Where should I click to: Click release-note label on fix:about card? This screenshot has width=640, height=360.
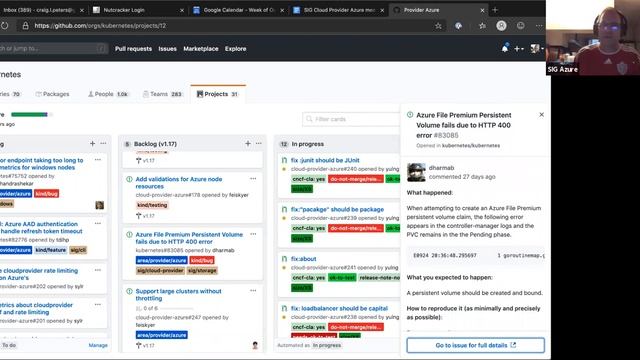pyautogui.click(x=380, y=278)
